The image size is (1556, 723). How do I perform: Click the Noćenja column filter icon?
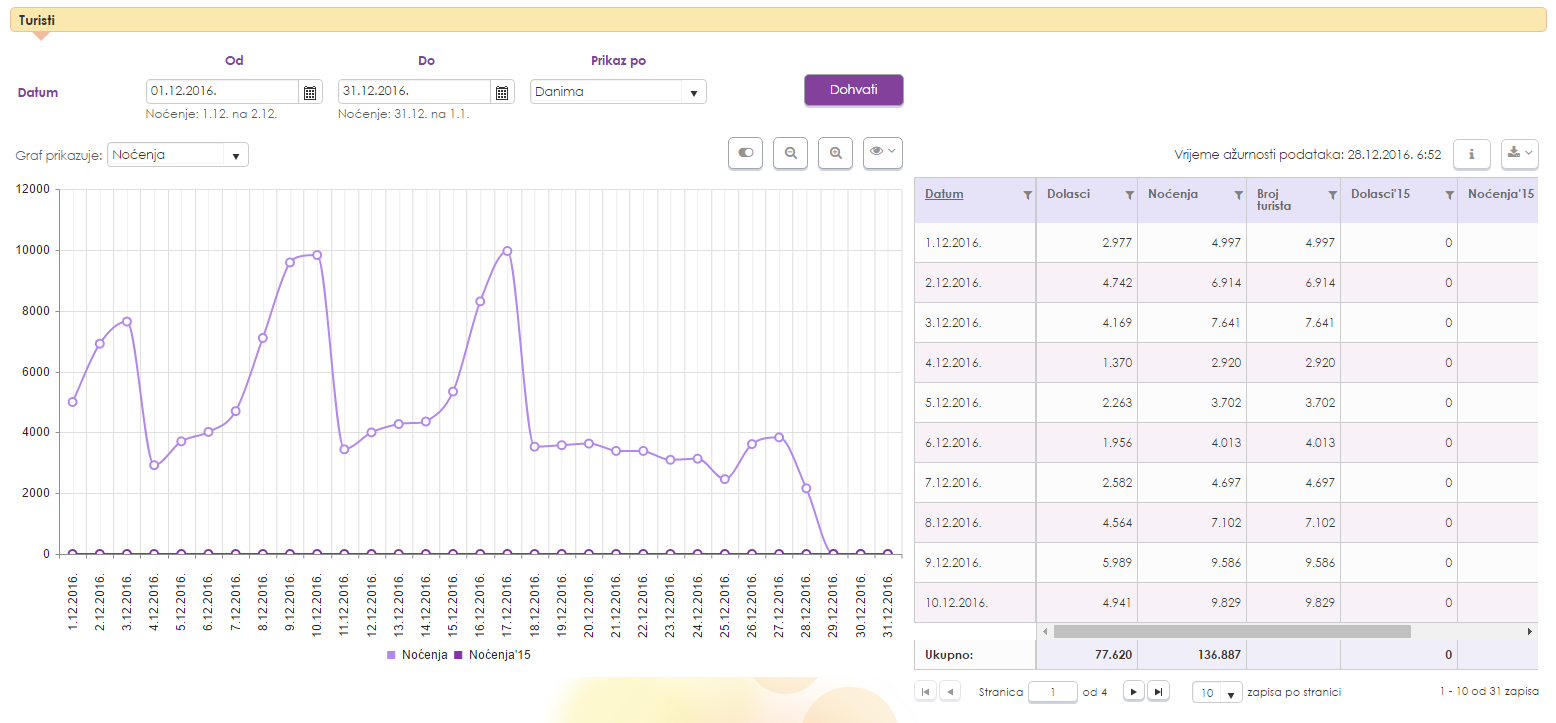tap(1238, 196)
